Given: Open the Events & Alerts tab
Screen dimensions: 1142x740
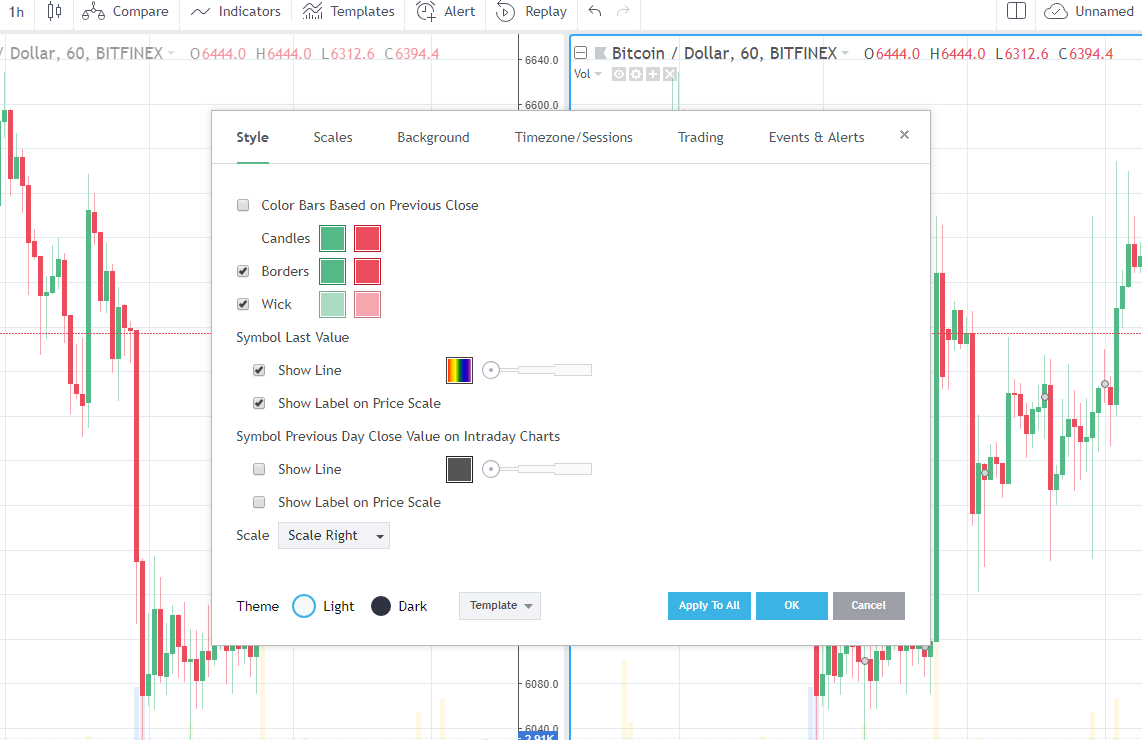Looking at the screenshot, I should pyautogui.click(x=816, y=138).
